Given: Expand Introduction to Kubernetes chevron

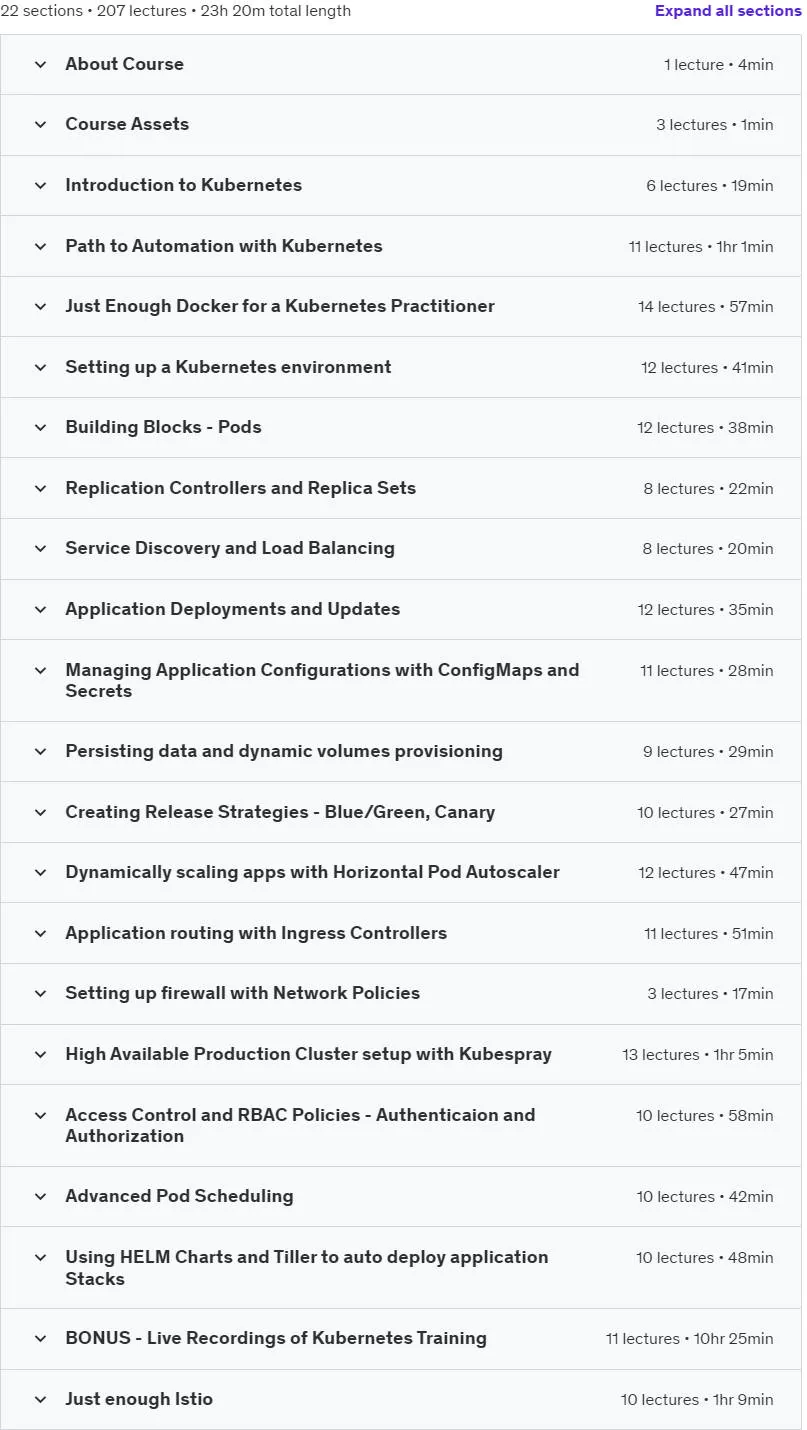Looking at the screenshot, I should 41,186.
